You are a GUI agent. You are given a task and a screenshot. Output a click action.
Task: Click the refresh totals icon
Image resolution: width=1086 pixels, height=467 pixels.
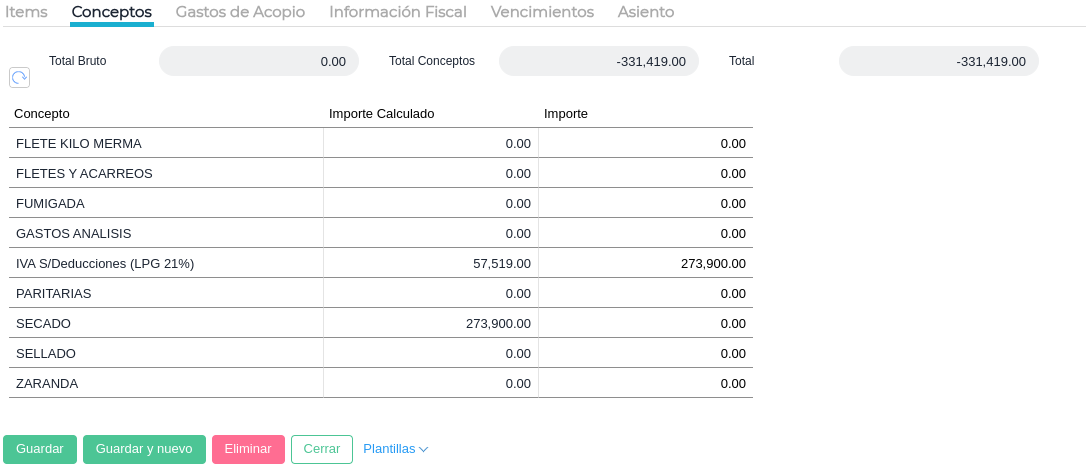tap(19, 77)
